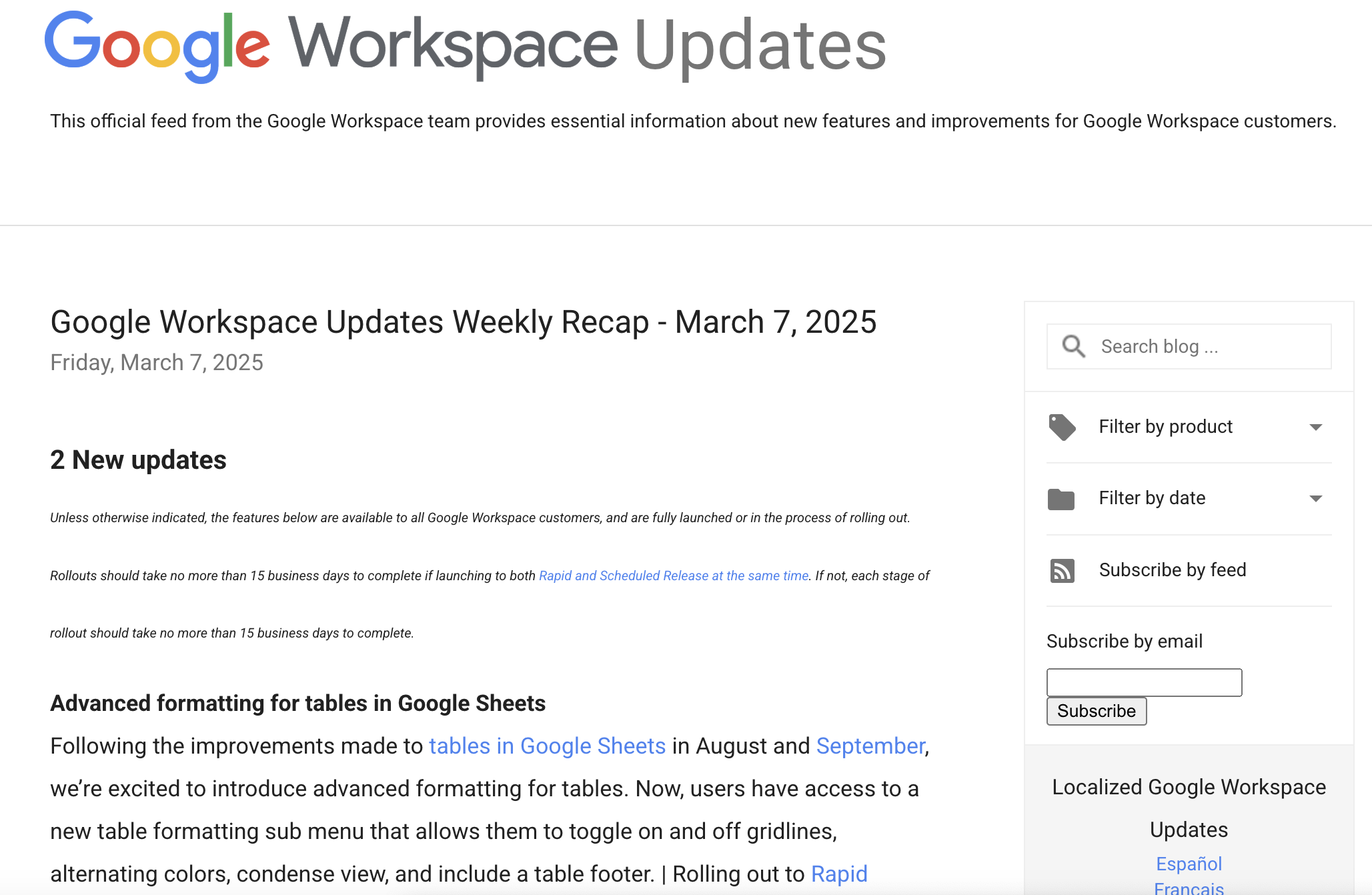Open the Weekly Recap March 7 post title

[464, 321]
